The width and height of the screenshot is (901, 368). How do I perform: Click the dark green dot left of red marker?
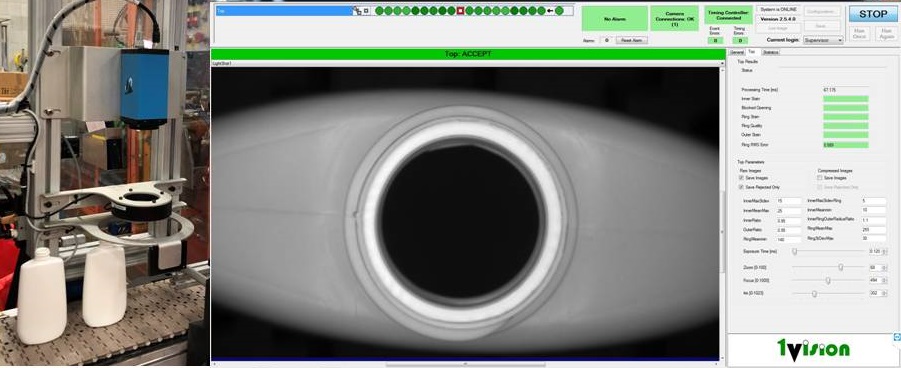451,10
